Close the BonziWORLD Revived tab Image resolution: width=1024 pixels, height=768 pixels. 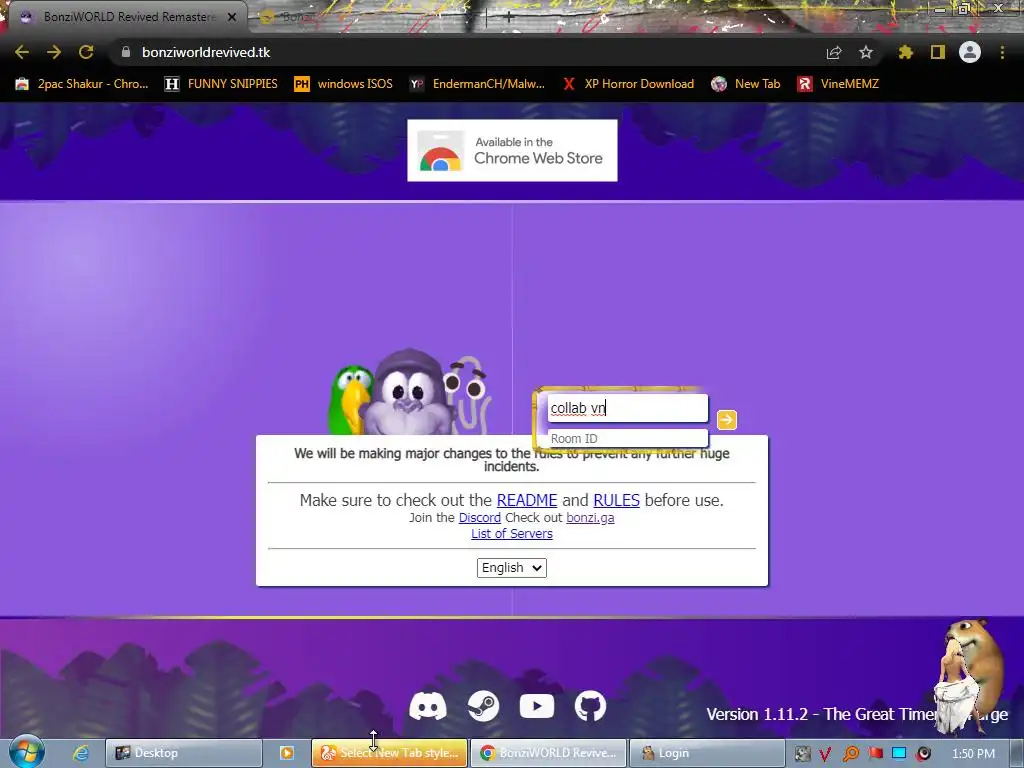pyautogui.click(x=232, y=18)
